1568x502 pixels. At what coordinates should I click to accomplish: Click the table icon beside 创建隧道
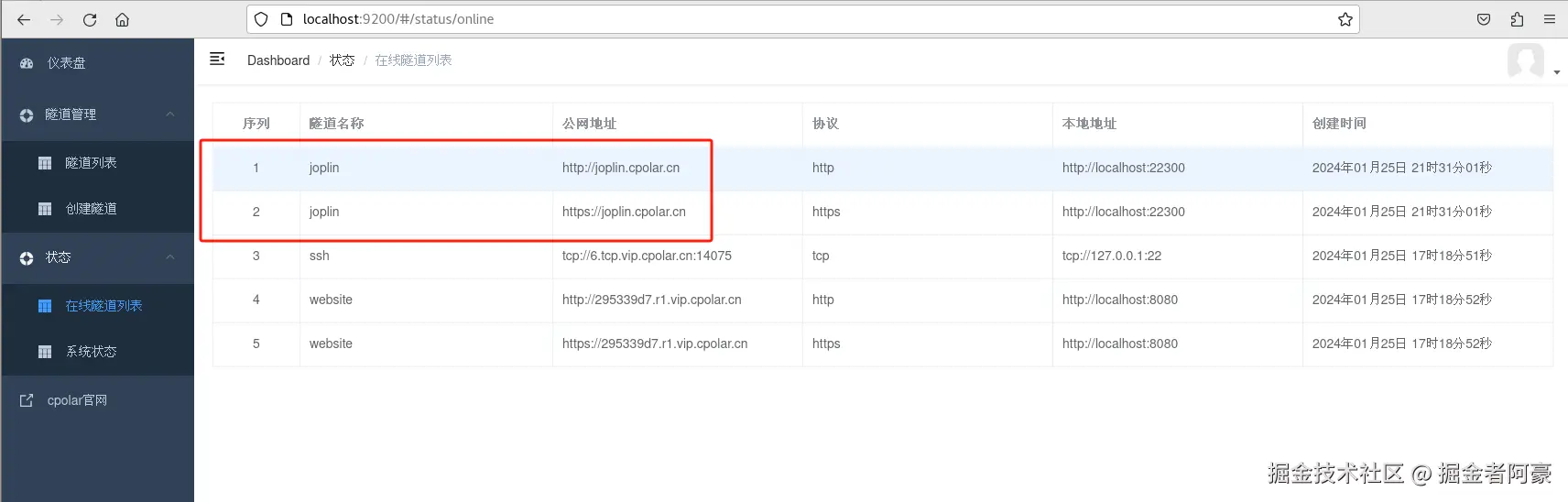pyautogui.click(x=44, y=209)
